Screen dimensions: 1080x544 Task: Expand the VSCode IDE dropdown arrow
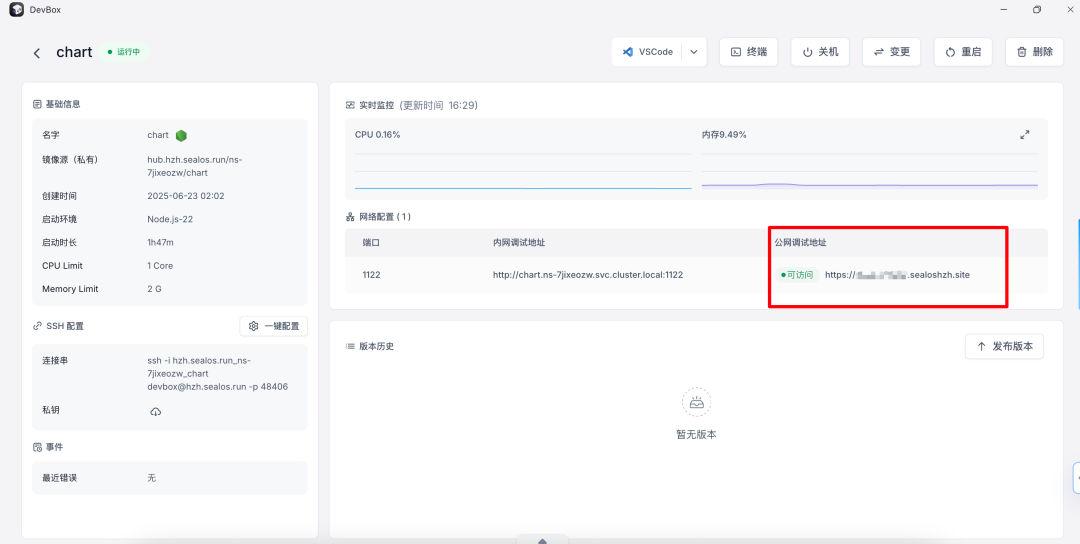coord(694,52)
